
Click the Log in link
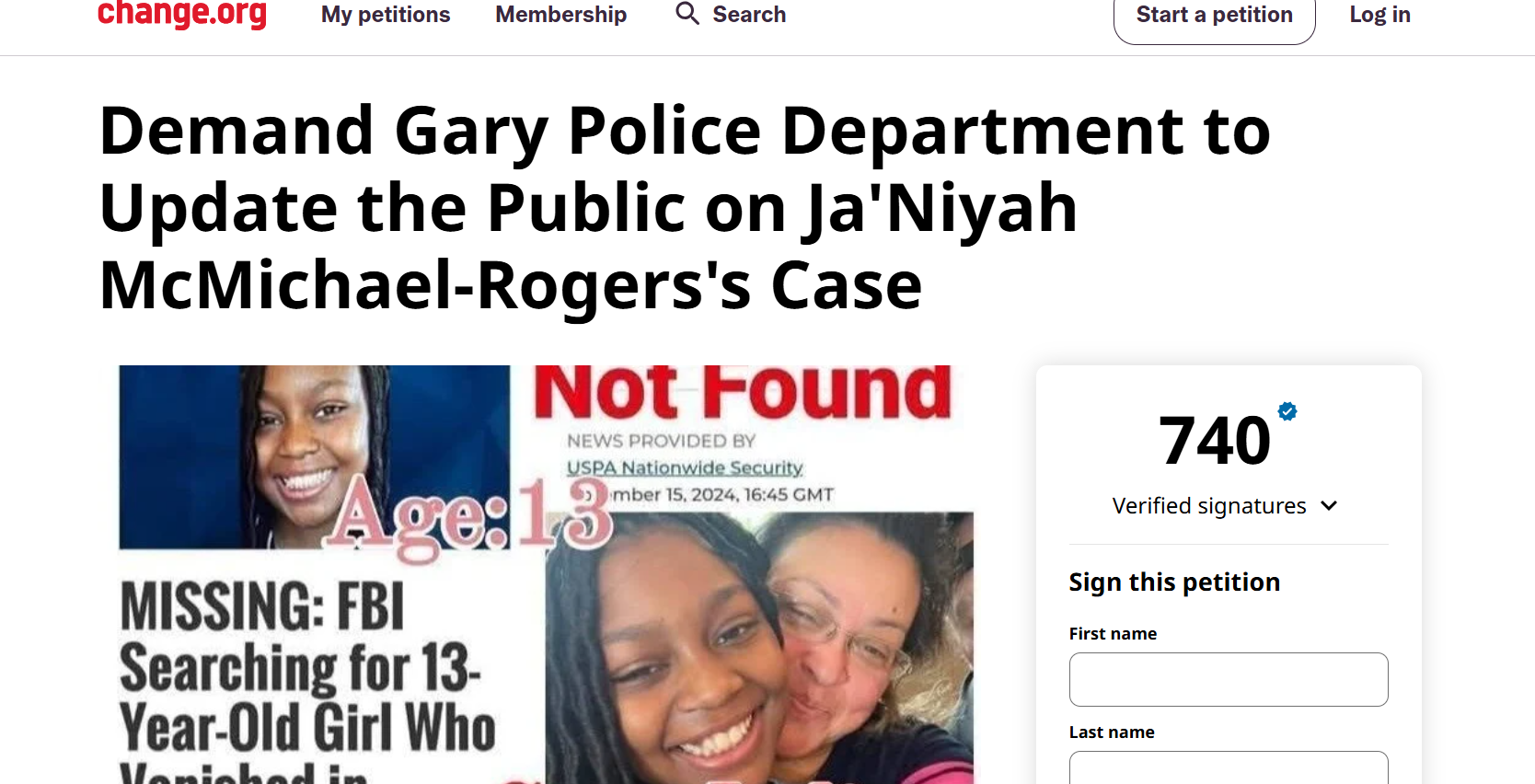pos(1379,15)
